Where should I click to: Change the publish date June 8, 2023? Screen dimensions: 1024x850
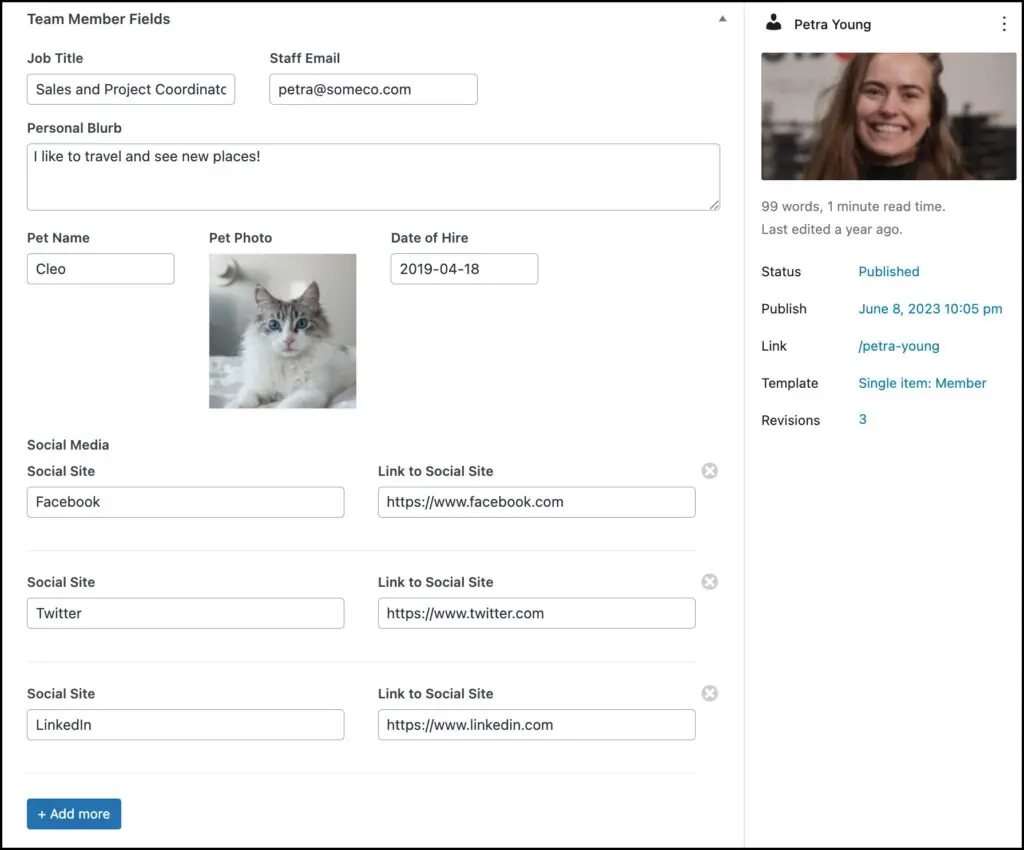tap(930, 309)
